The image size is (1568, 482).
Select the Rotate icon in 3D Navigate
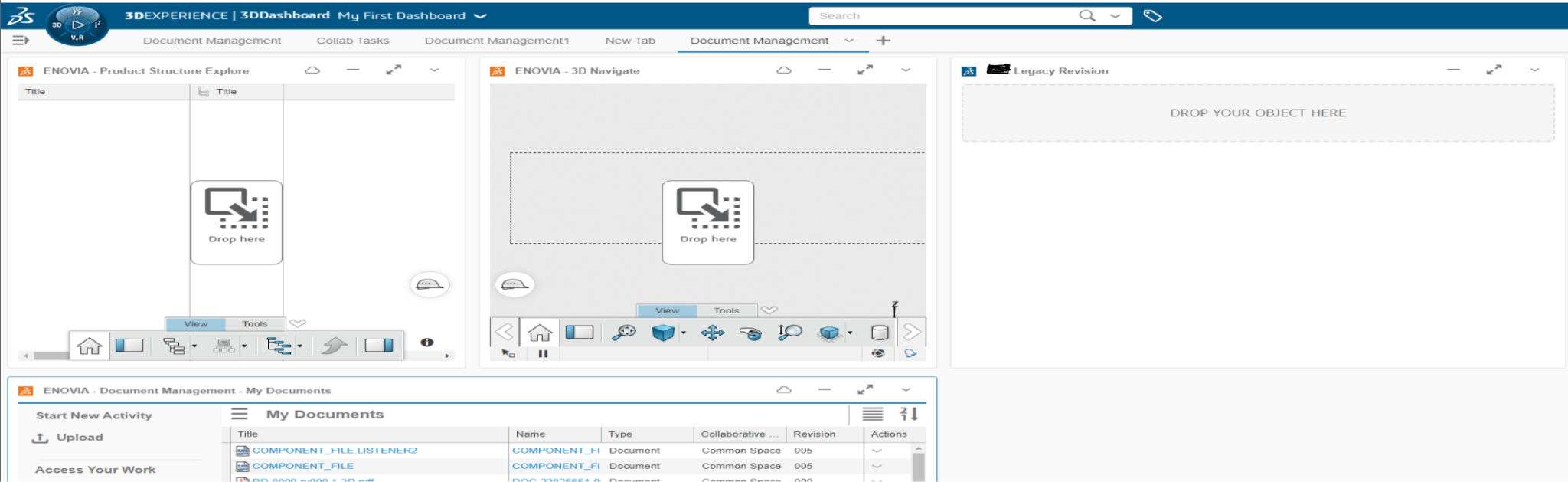click(751, 333)
